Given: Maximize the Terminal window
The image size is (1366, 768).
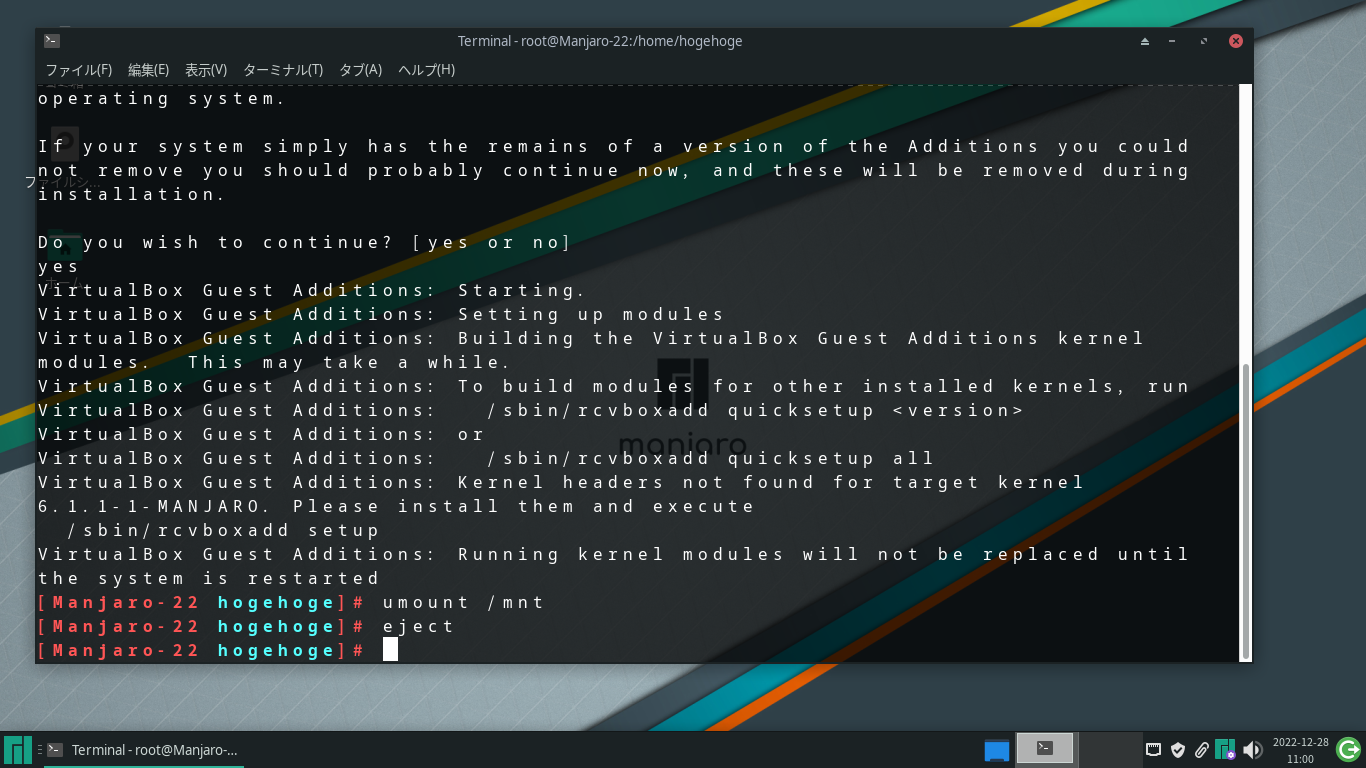Looking at the screenshot, I should pyautogui.click(x=1204, y=41).
